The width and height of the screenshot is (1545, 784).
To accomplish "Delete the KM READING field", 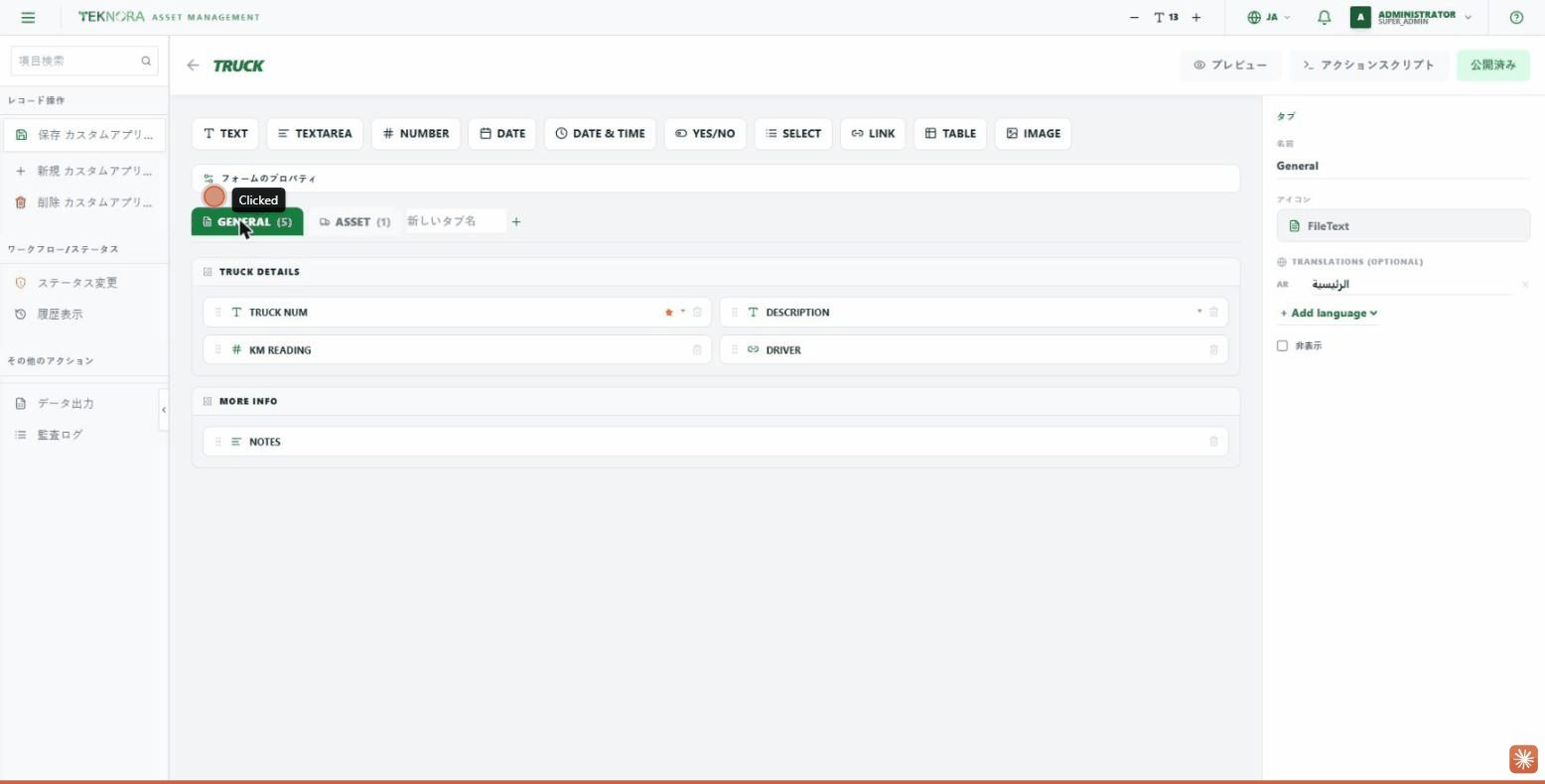I will point(697,349).
